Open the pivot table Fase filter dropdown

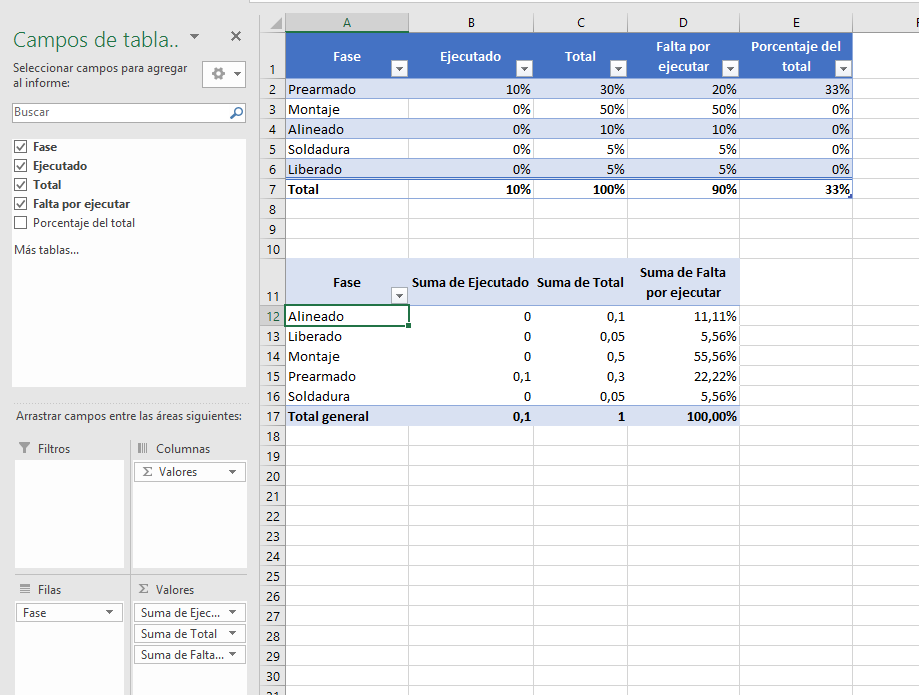point(399,295)
